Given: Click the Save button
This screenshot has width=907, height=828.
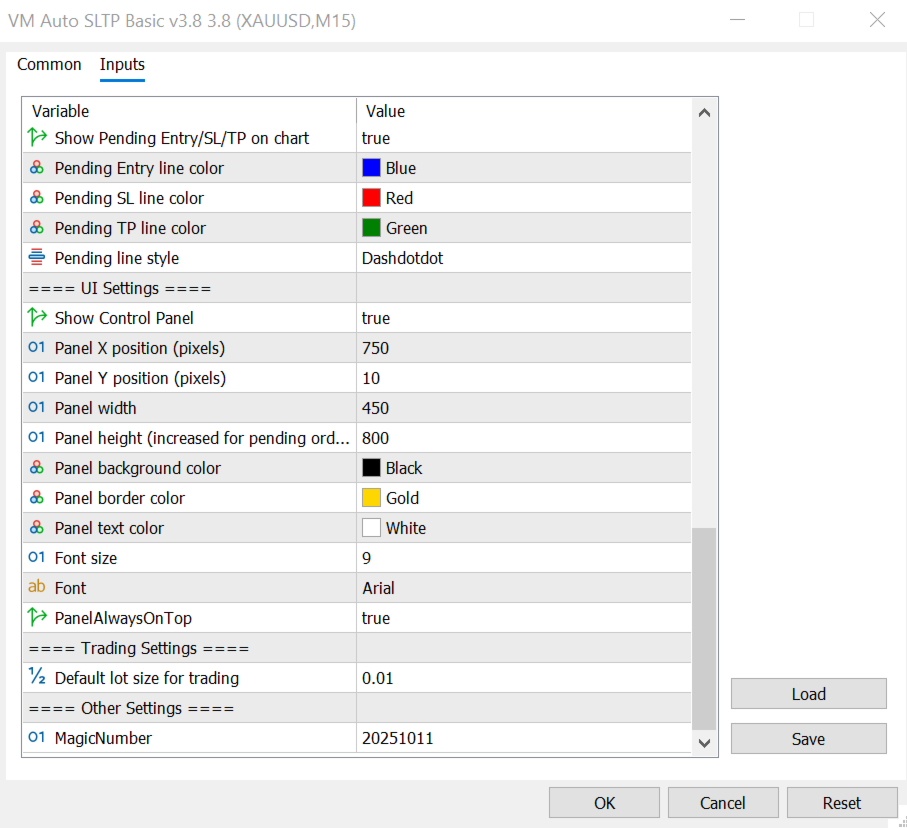Looking at the screenshot, I should [809, 739].
